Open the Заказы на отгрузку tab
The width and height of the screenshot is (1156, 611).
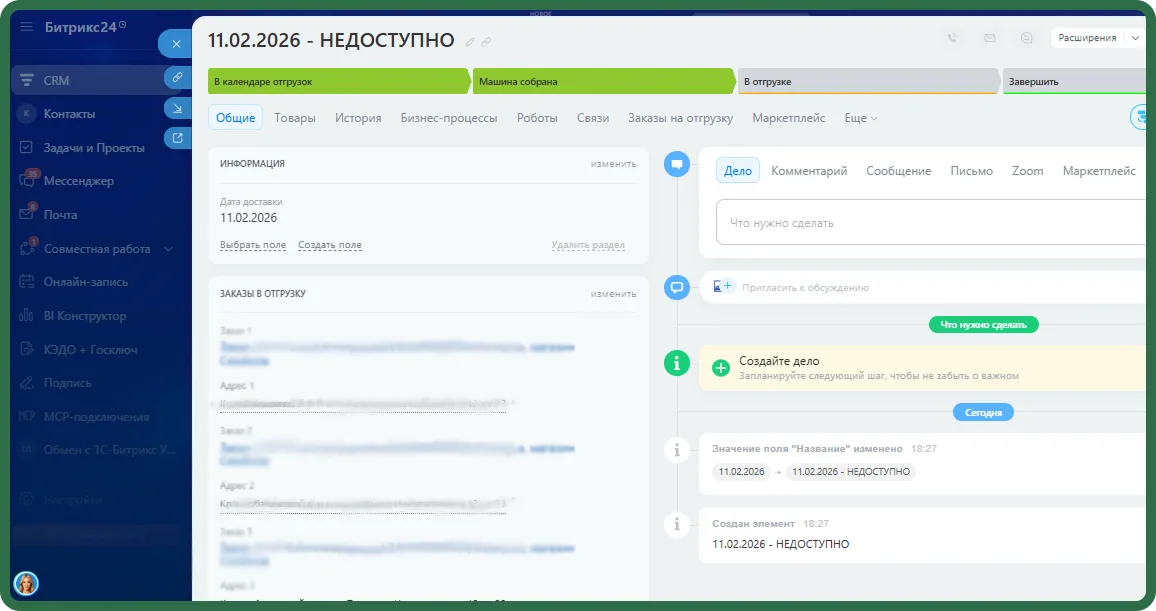[x=680, y=118]
